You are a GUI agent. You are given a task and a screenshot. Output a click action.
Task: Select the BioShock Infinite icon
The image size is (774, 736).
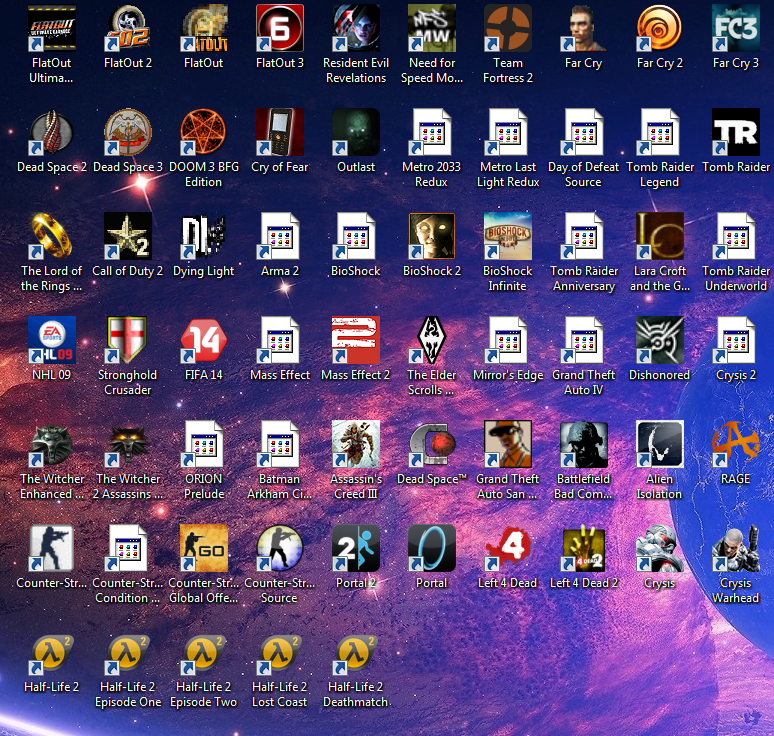[507, 237]
